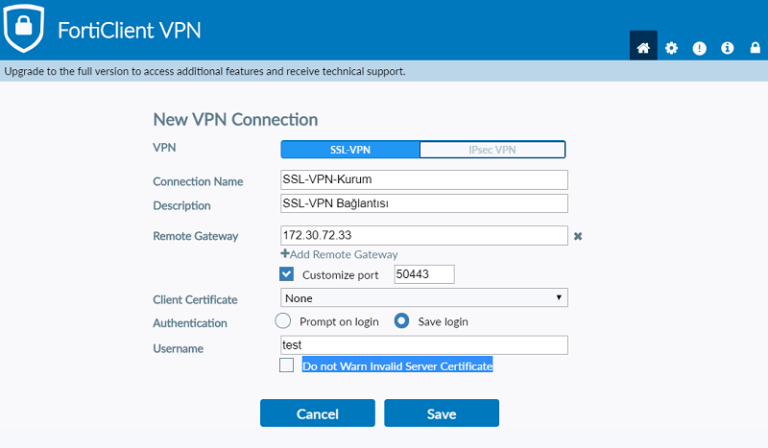Click the New VPN Connection heading
Screen dimensions: 768x448
(x=235, y=119)
